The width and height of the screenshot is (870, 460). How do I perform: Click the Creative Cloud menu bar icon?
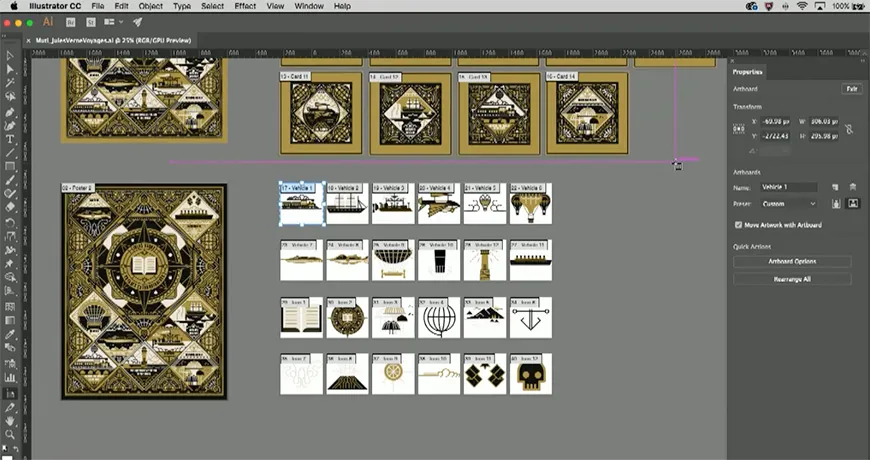[x=752, y=6]
